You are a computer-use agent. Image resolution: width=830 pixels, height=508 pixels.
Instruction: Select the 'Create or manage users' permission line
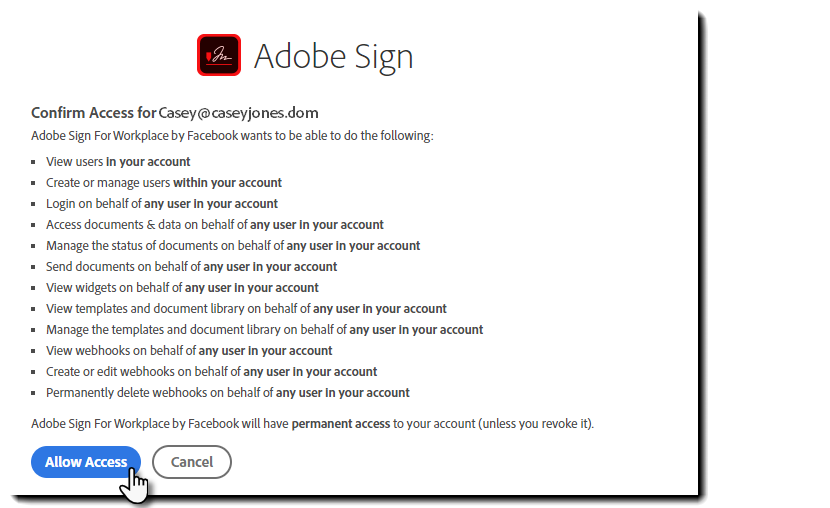pyautogui.click(x=164, y=183)
